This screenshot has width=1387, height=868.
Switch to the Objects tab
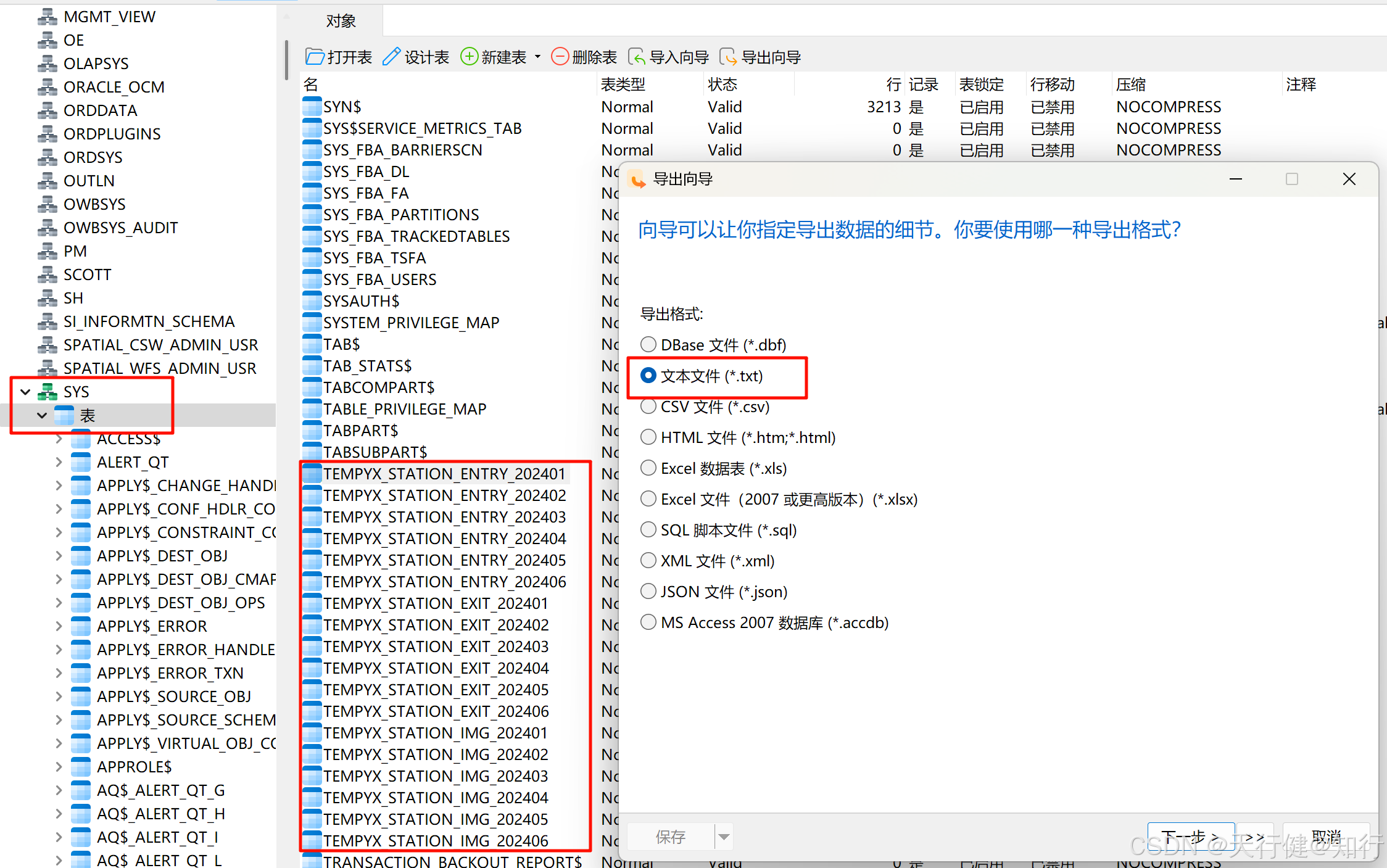(x=341, y=22)
